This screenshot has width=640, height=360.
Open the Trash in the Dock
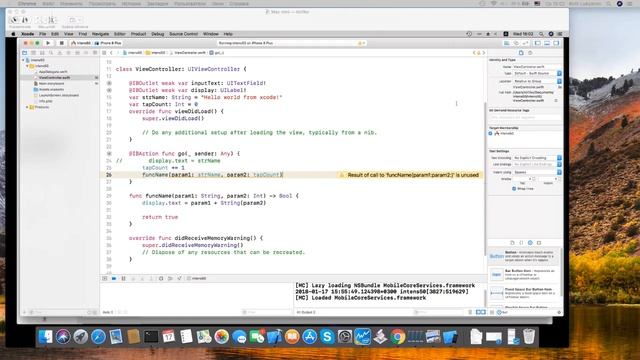click(x=529, y=337)
